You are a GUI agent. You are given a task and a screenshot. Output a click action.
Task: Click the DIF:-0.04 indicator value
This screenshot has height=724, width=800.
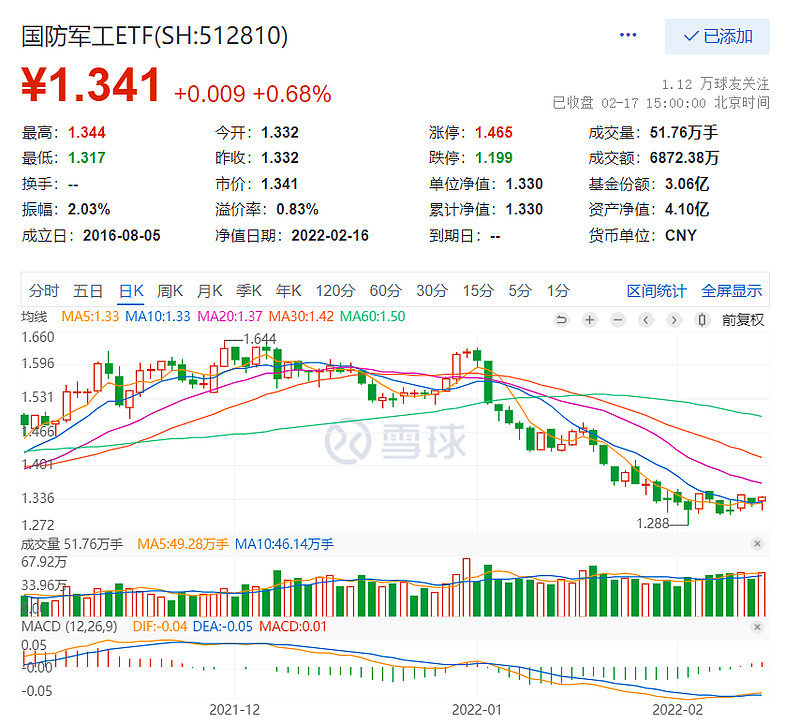pyautogui.click(x=160, y=626)
